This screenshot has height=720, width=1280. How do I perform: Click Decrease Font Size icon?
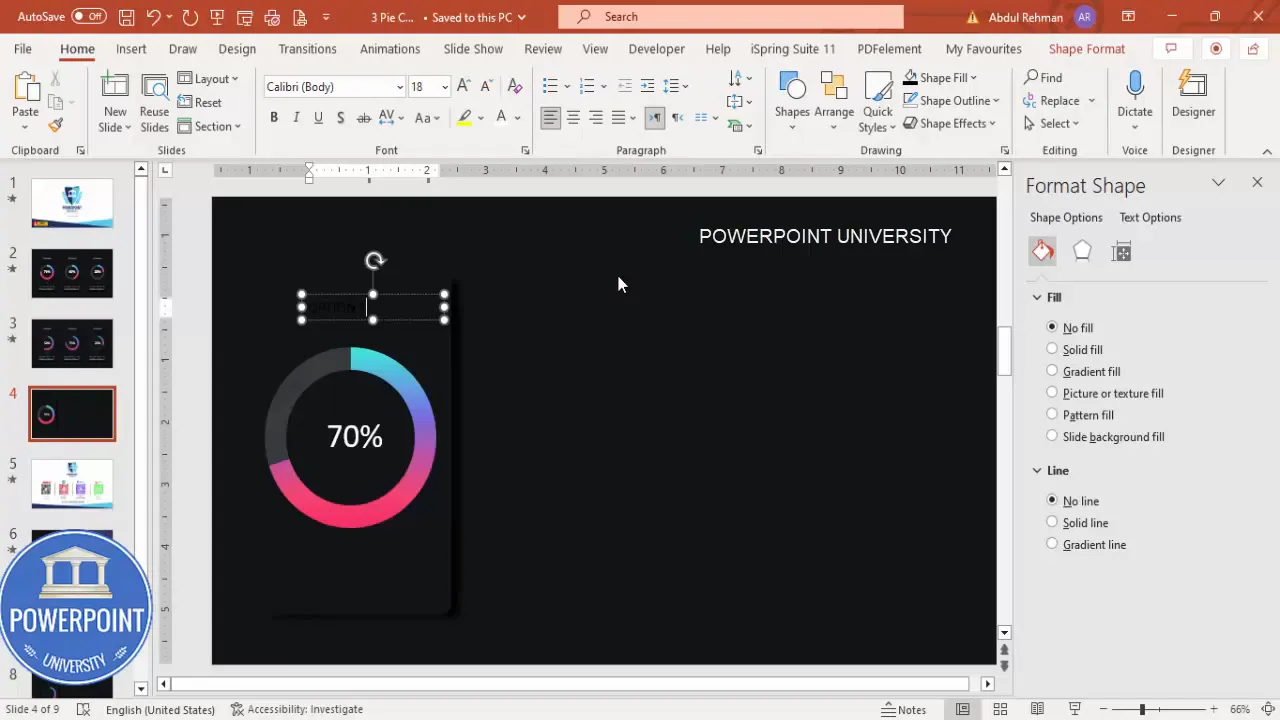(x=489, y=87)
